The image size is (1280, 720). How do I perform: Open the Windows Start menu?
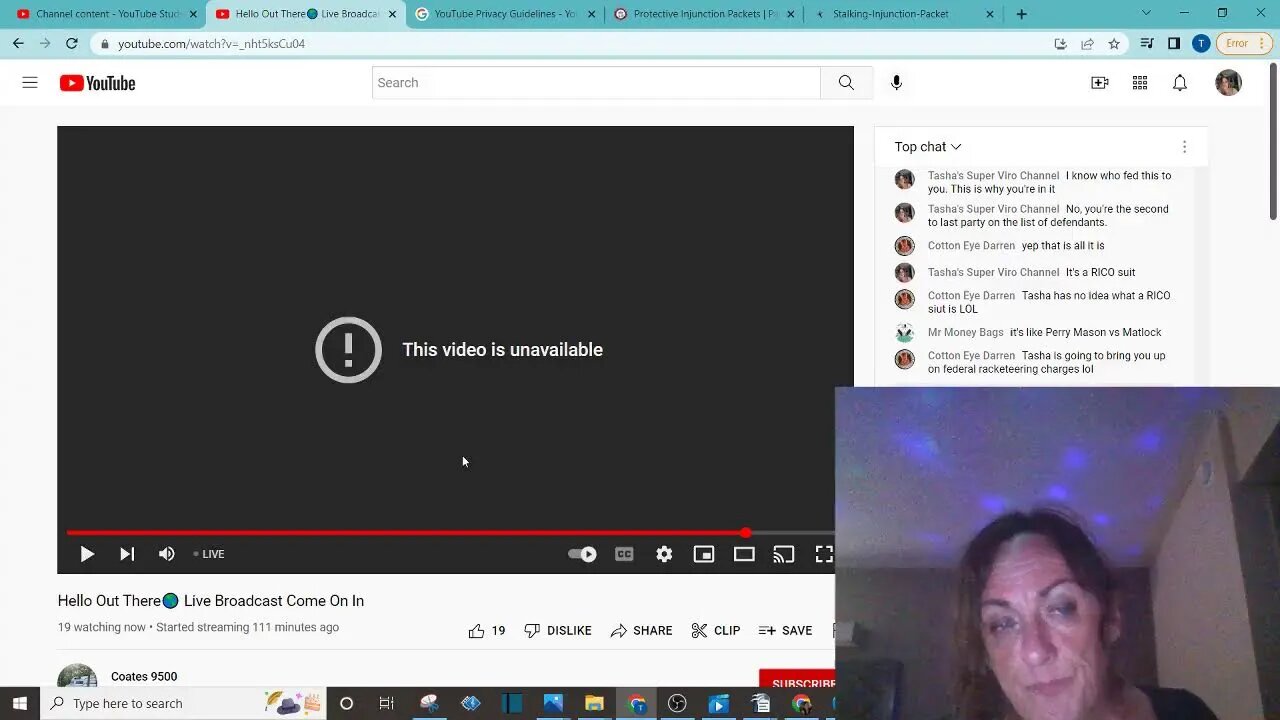point(19,703)
